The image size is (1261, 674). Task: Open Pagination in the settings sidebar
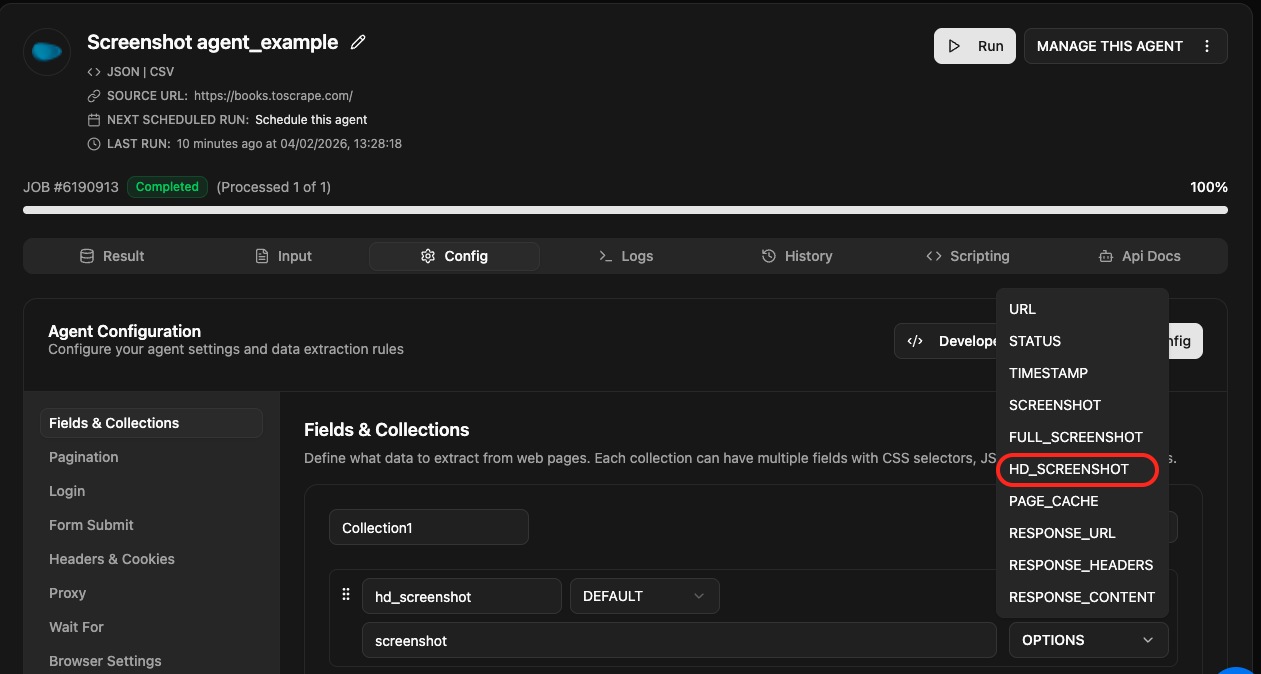click(84, 457)
